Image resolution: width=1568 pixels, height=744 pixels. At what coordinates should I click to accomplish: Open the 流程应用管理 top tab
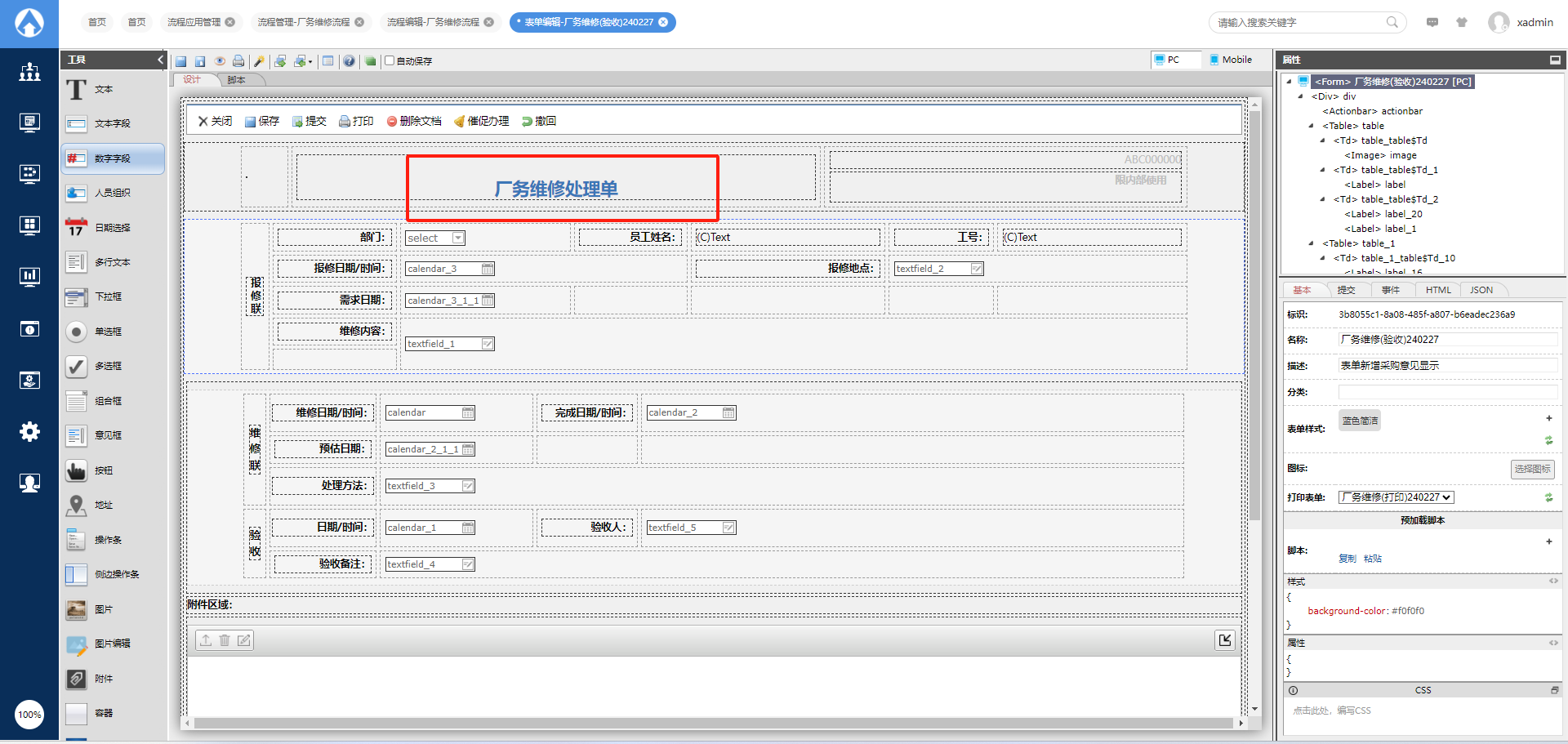point(201,22)
